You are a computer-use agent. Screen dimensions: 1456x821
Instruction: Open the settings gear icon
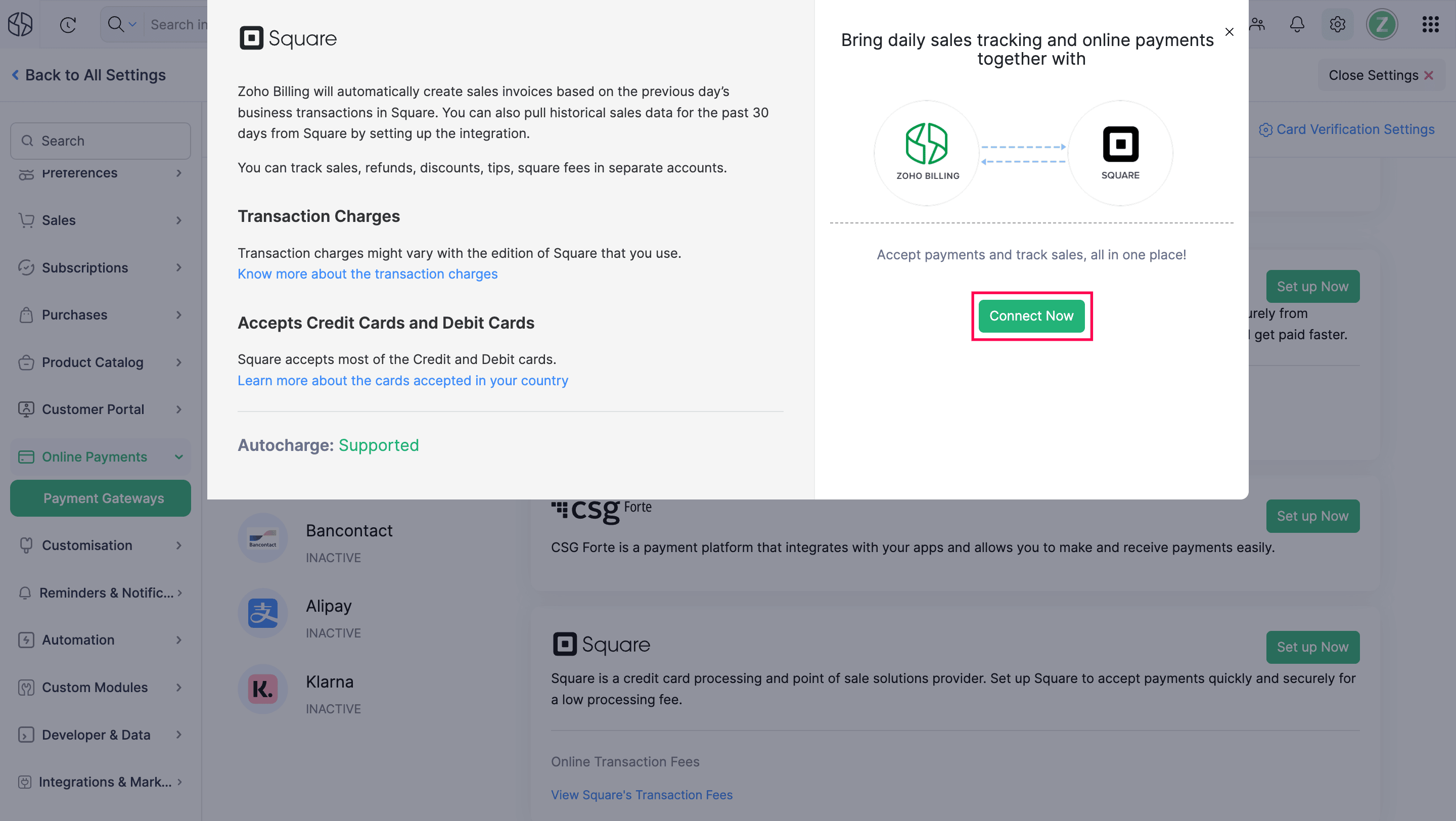pyautogui.click(x=1337, y=24)
